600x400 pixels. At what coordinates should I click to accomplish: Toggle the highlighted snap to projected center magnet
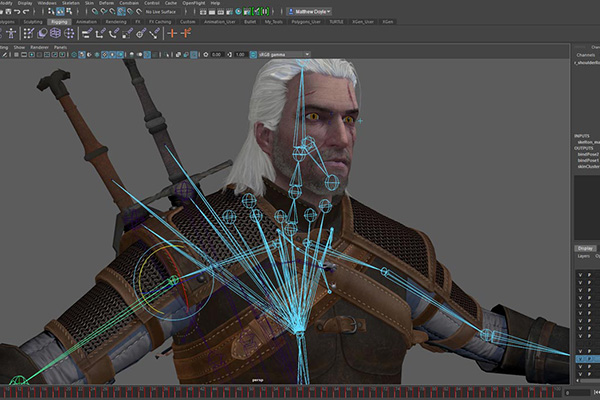[x=121, y=12]
